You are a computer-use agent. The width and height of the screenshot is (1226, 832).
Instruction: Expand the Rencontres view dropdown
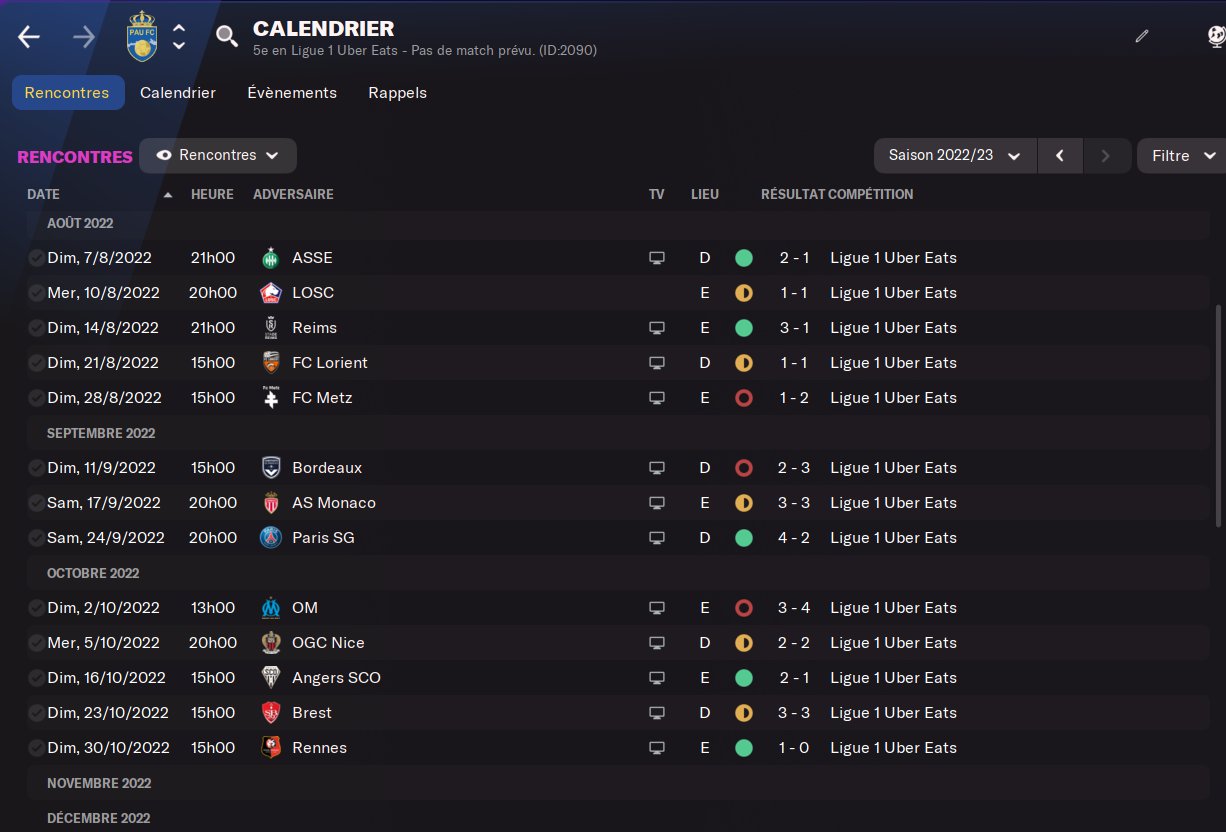(218, 155)
